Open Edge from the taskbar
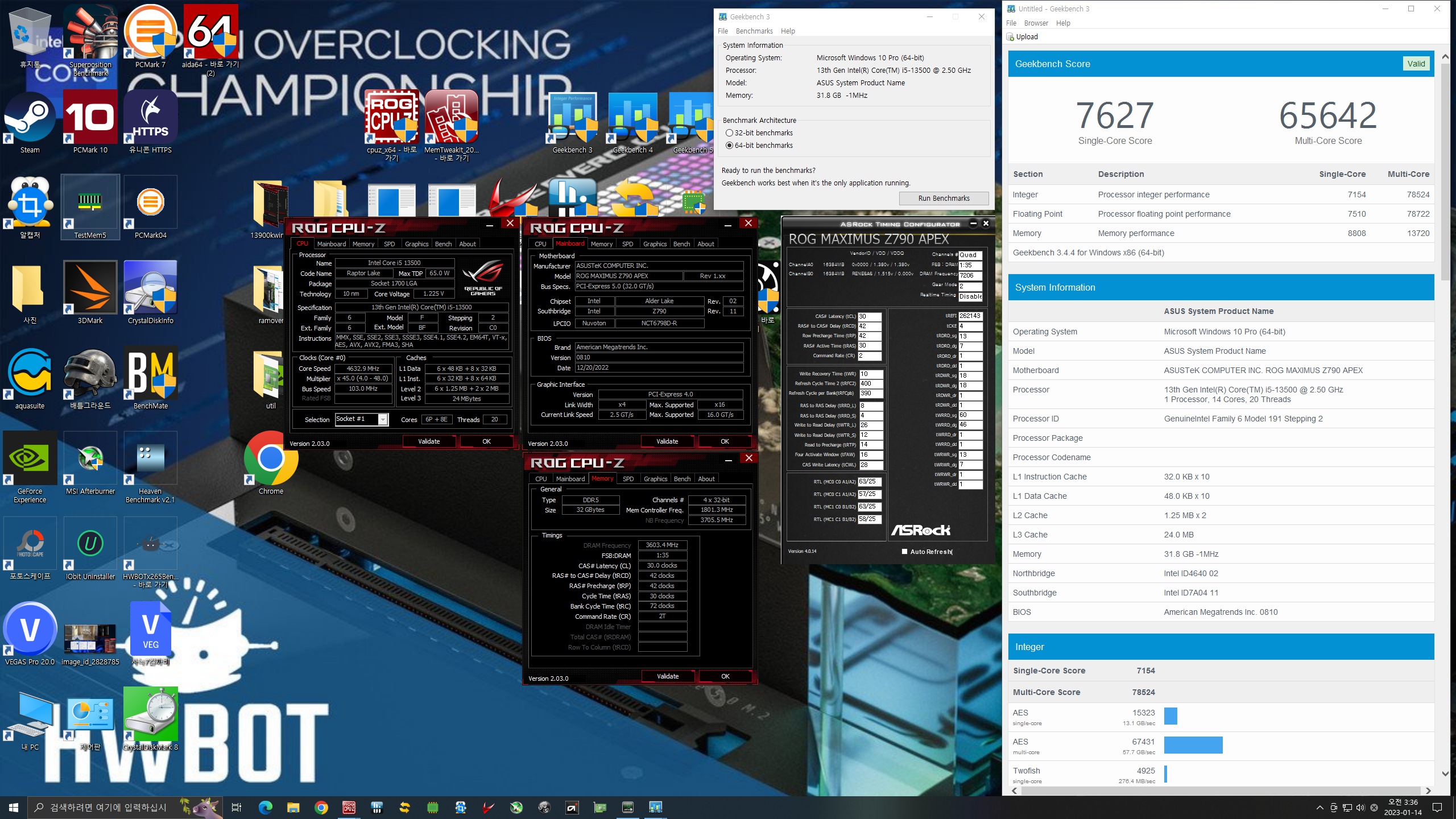The width and height of the screenshot is (1456, 819). coord(265,808)
